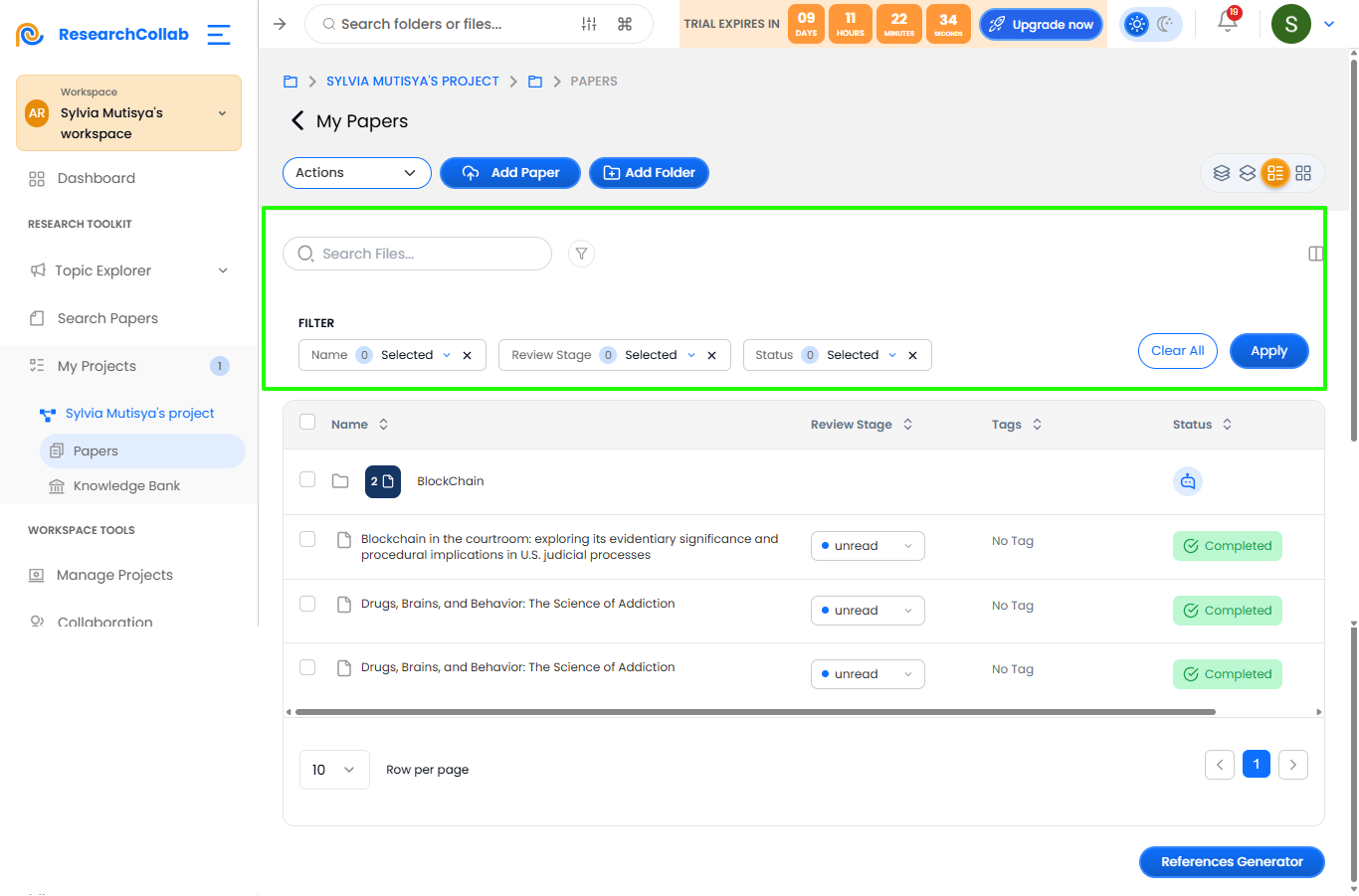Screen dimensions: 1359x896
Task: Toggle the light/dark theme switch
Action: tap(1151, 24)
